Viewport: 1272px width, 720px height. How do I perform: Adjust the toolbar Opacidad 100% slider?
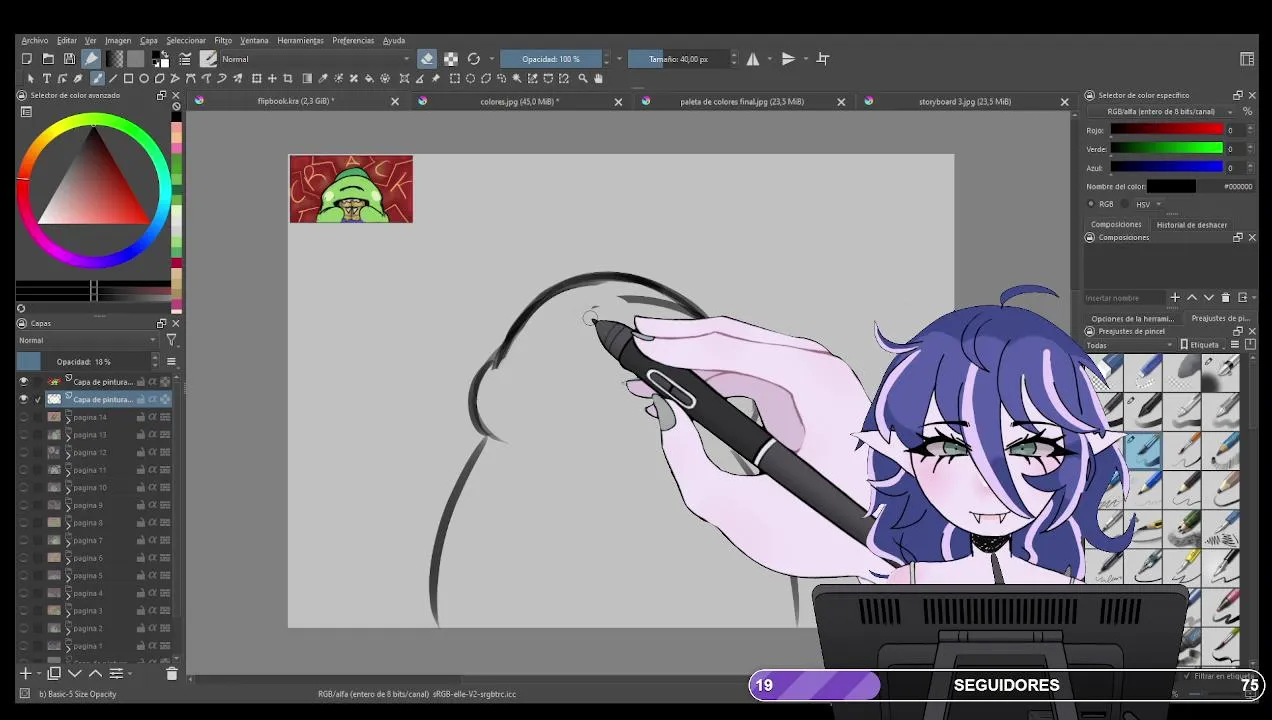click(x=550, y=59)
